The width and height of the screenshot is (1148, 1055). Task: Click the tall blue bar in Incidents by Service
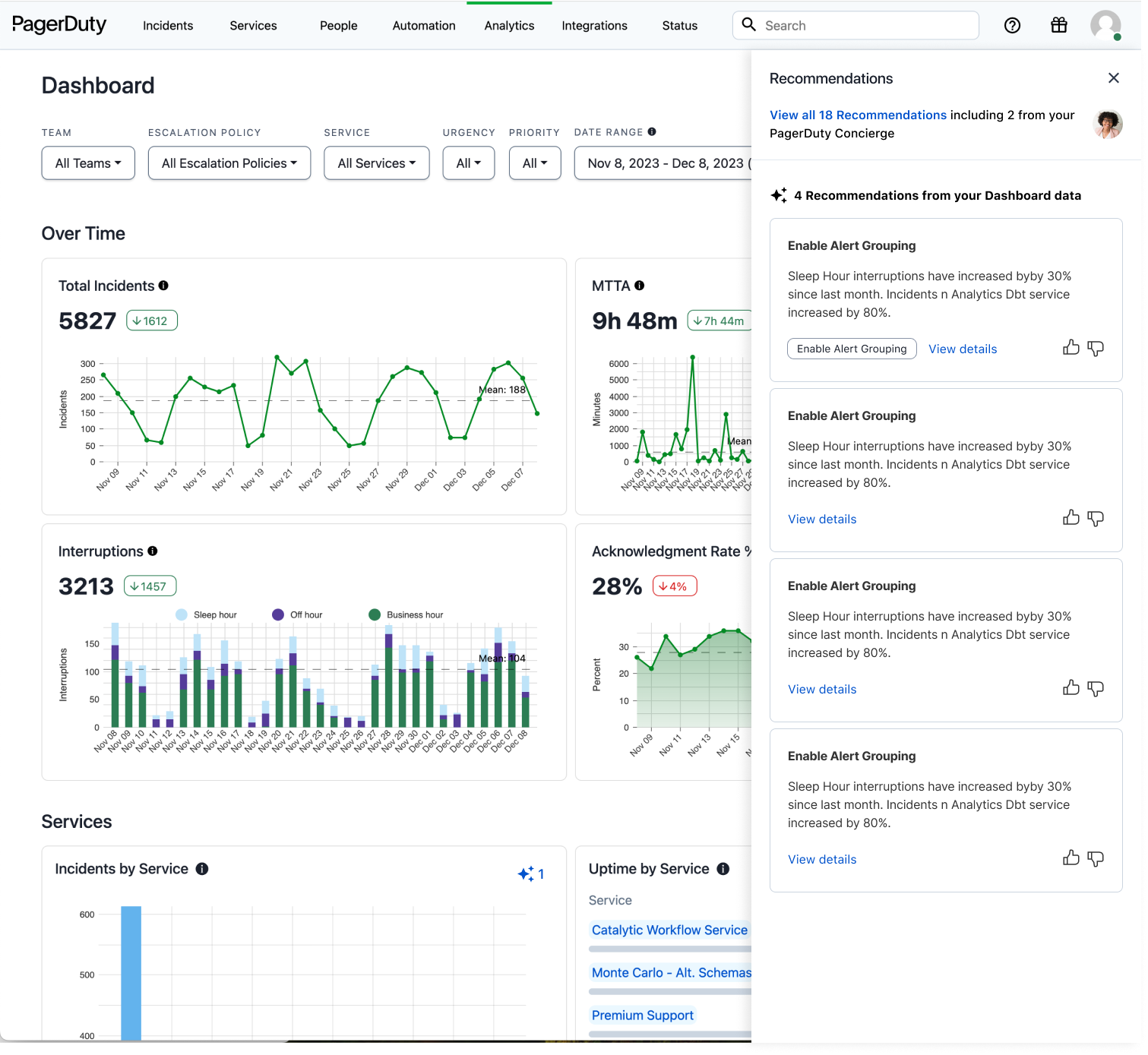[131, 973]
